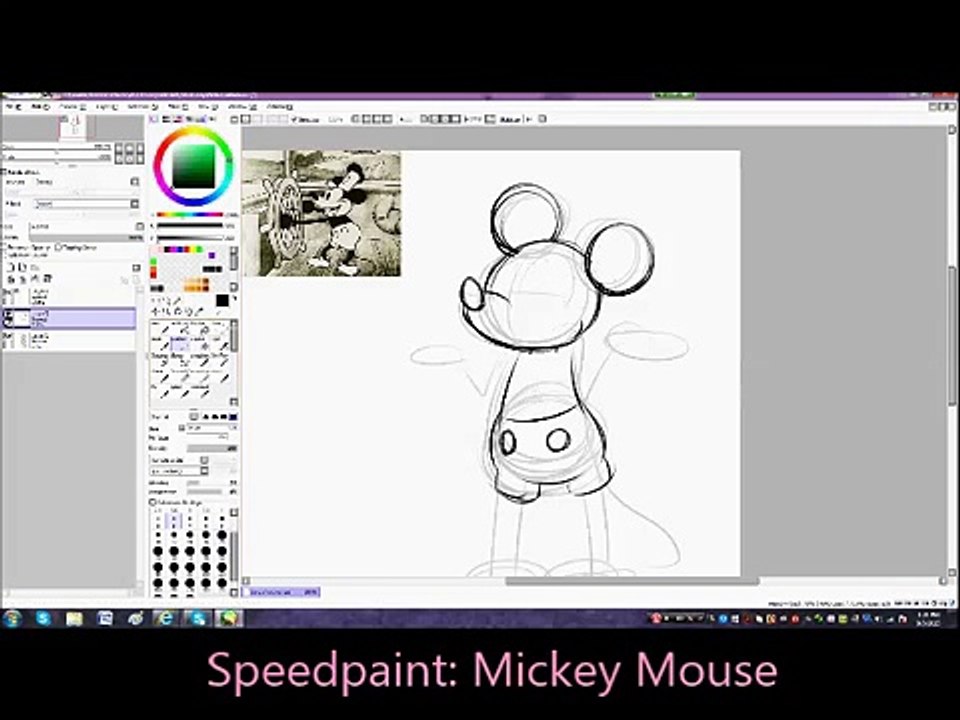Screen dimensions: 960x720
Task: Select the highlighted brush tool preset
Action: 178,344
